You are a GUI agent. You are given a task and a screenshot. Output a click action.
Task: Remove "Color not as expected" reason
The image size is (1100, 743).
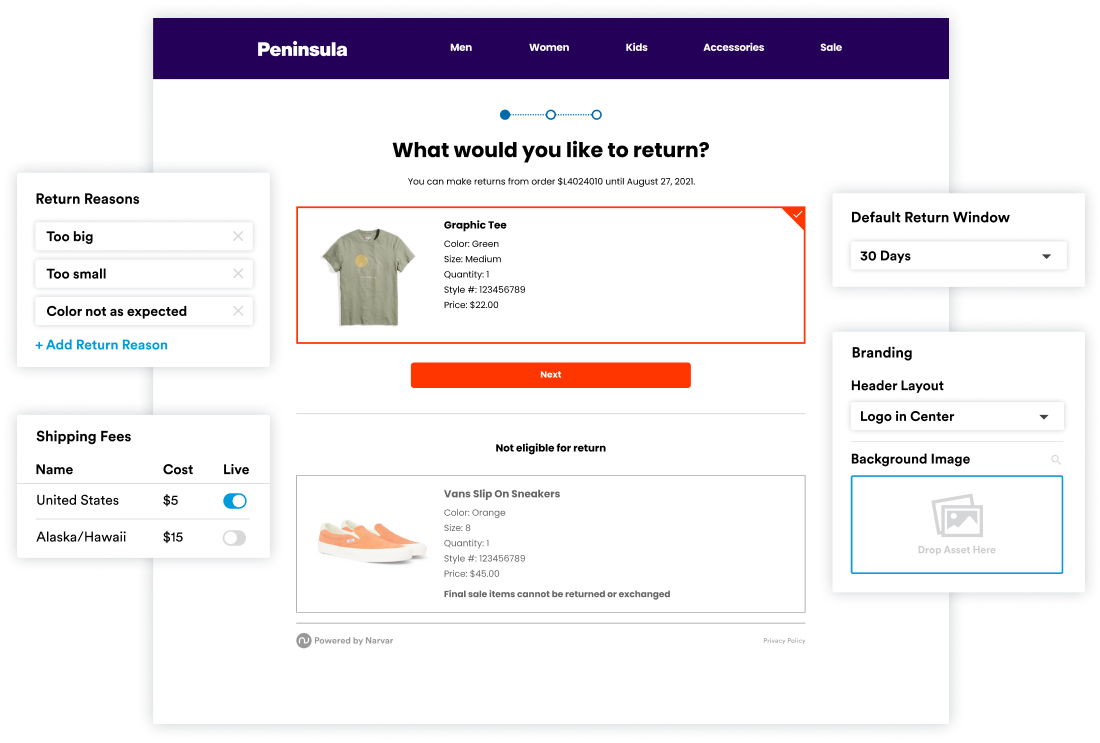coord(238,311)
